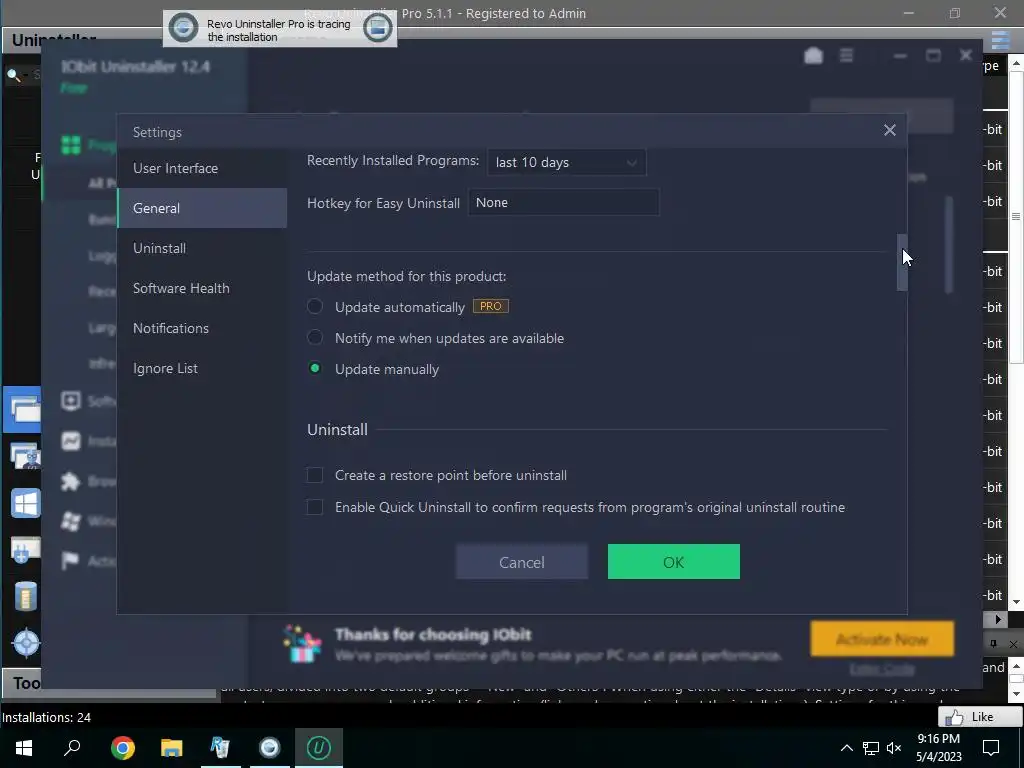Click the Enter Code link under Activate Now
Viewport: 1024px width, 768px height.
click(x=882, y=669)
